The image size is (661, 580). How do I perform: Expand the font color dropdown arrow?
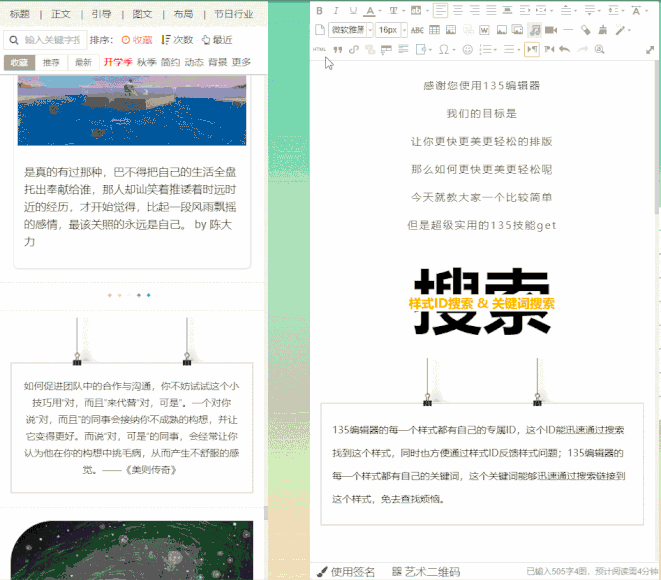[x=383, y=11]
